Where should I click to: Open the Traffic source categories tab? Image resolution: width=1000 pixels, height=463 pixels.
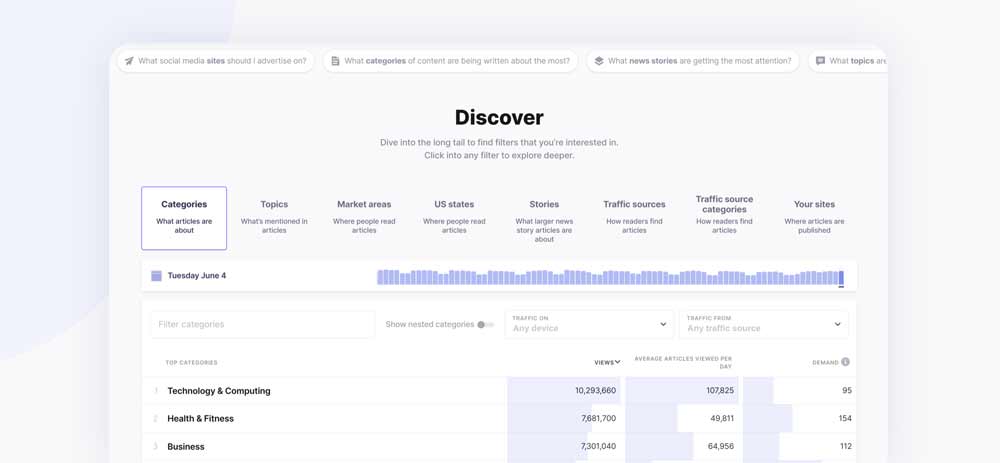(724, 218)
